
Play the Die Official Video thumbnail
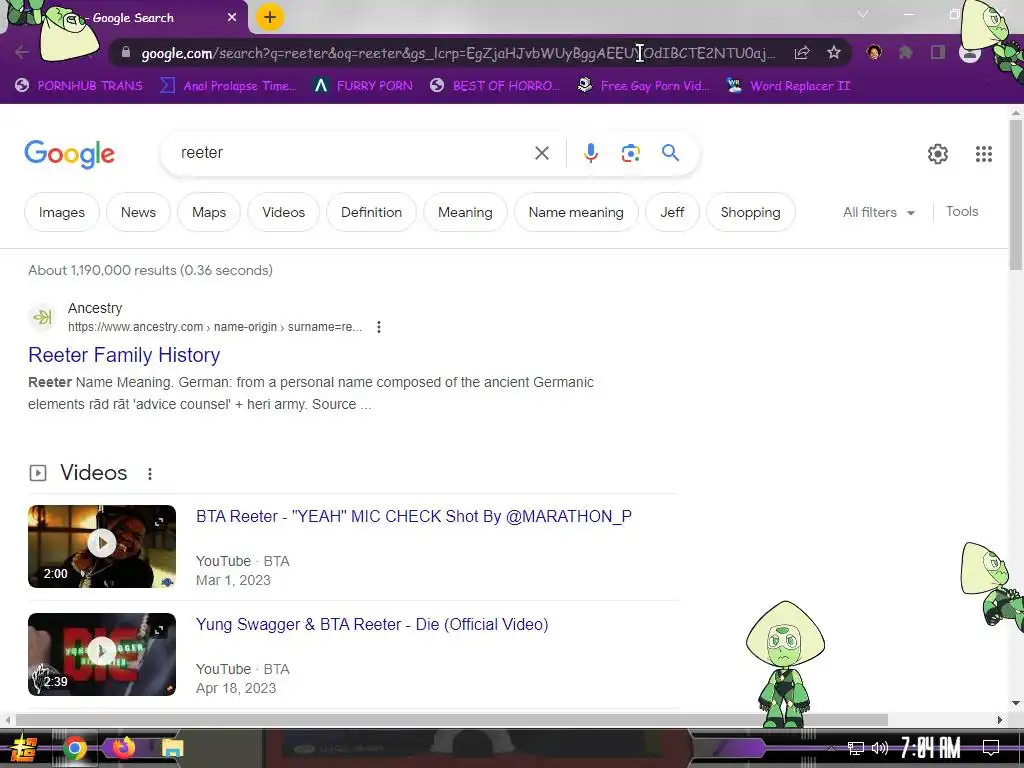[102, 654]
